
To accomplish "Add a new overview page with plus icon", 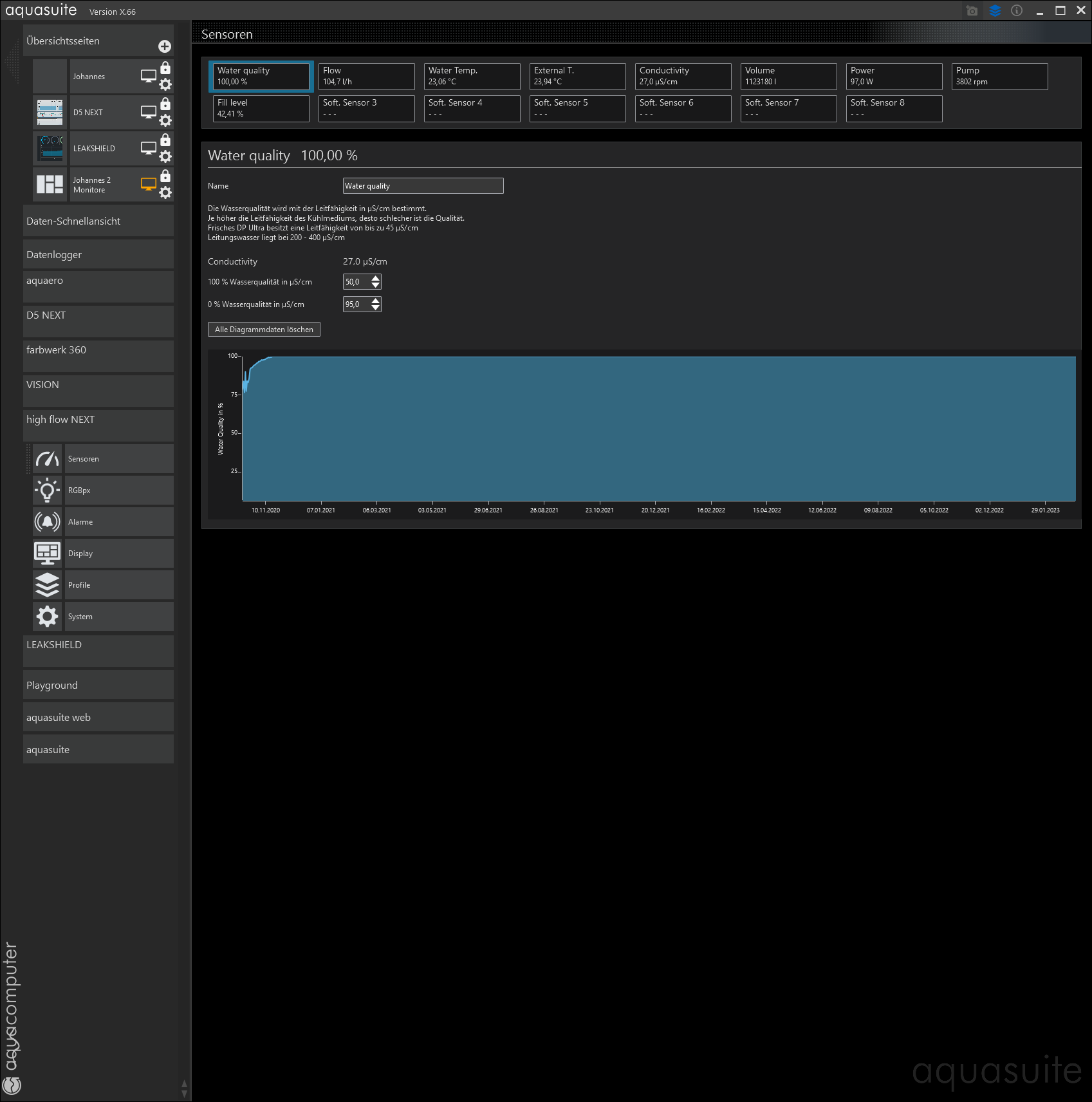I will pos(165,46).
